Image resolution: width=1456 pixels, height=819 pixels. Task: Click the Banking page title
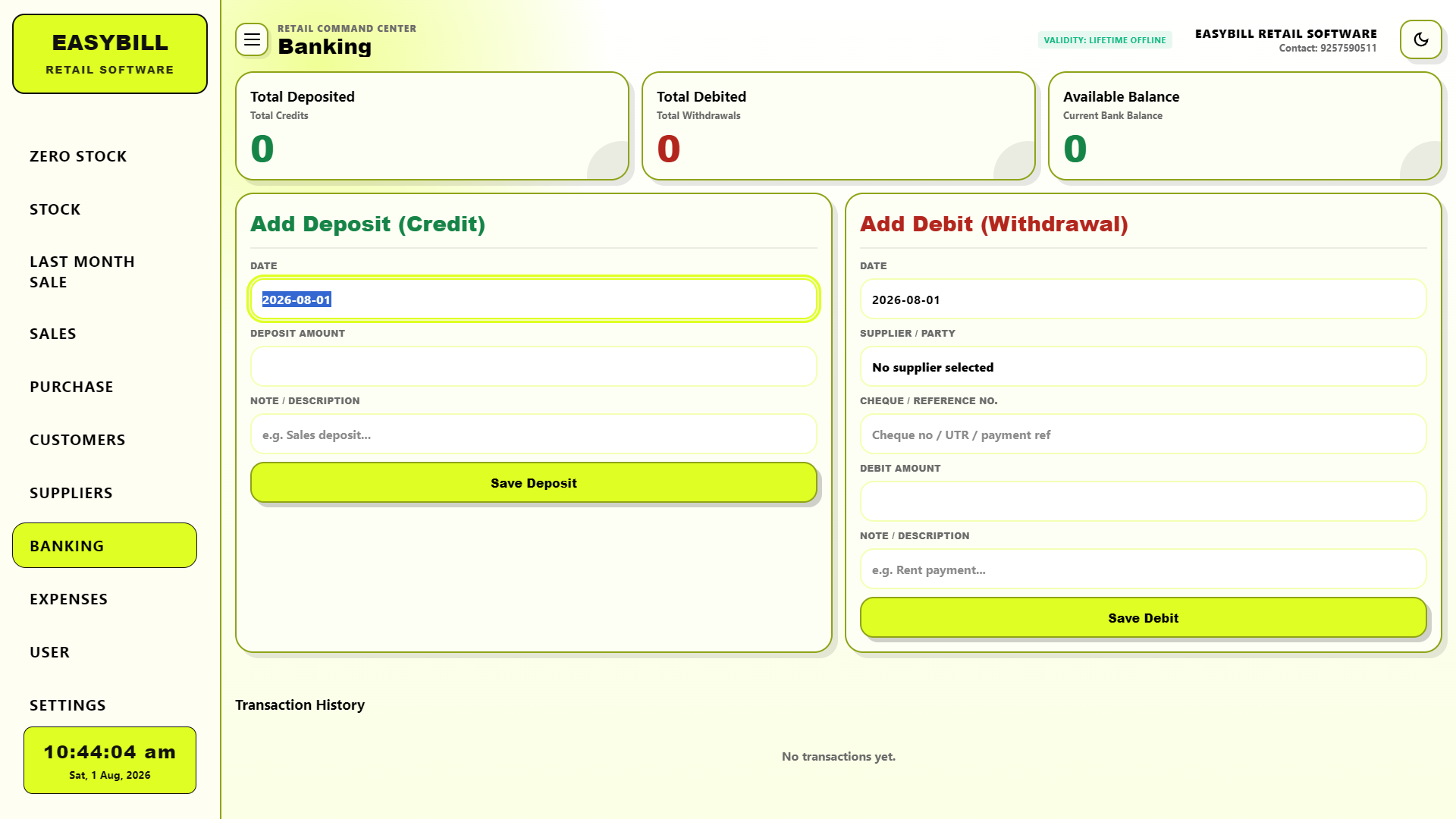pos(325,46)
